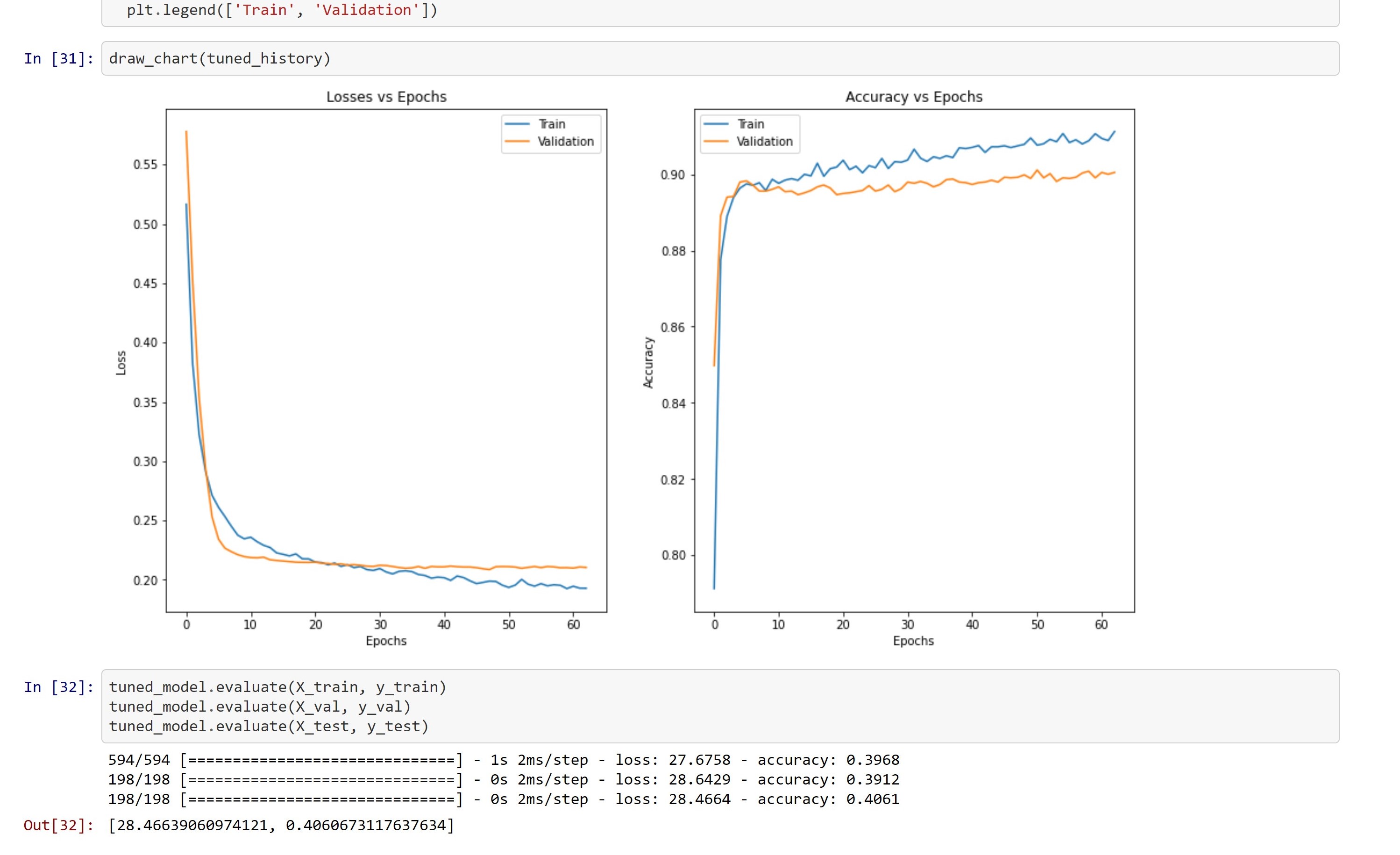Click the Accuracy vs Epochs chart title
This screenshot has width=1400, height=855.
914,97
